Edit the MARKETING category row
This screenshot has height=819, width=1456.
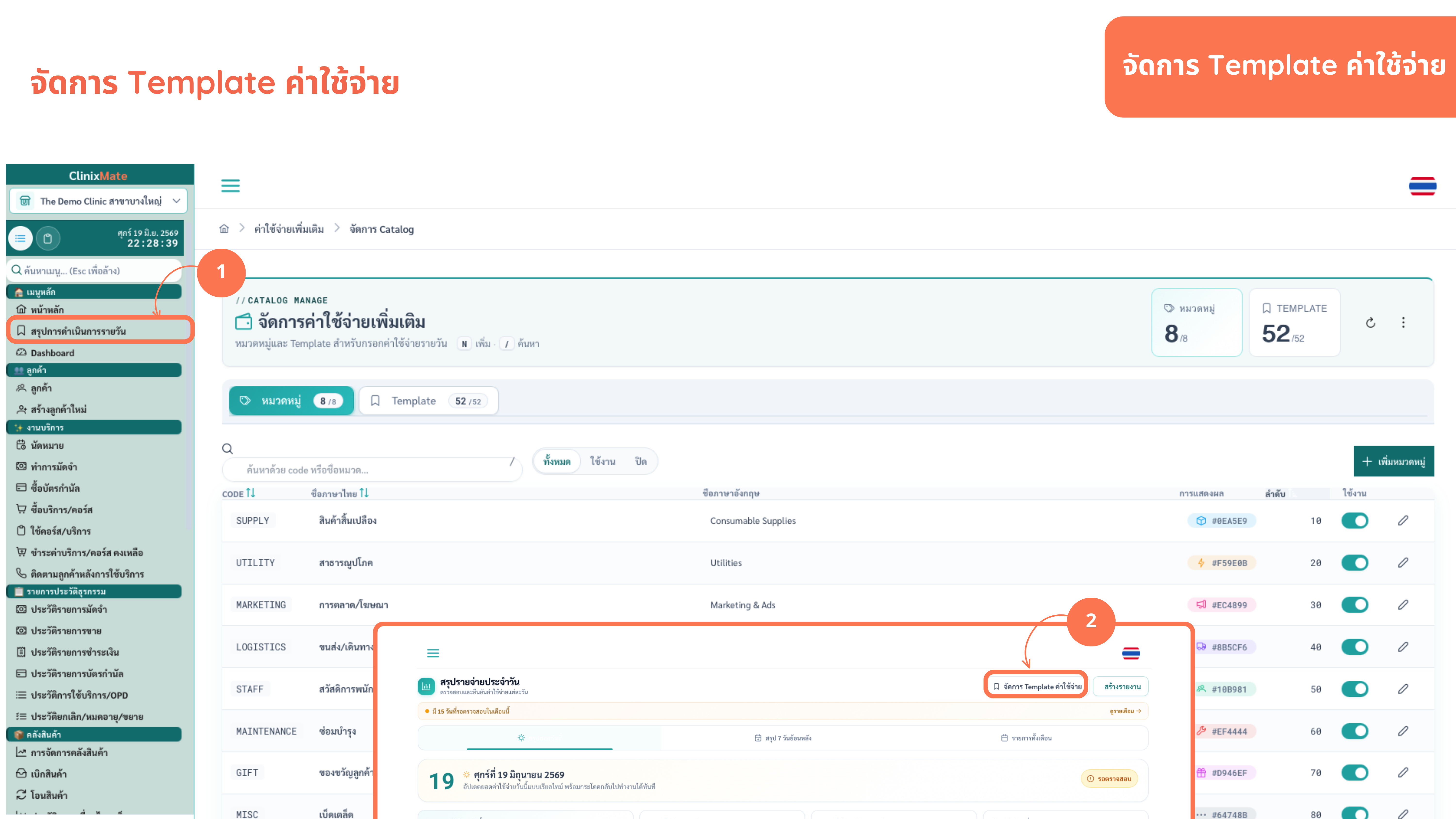(x=1403, y=605)
